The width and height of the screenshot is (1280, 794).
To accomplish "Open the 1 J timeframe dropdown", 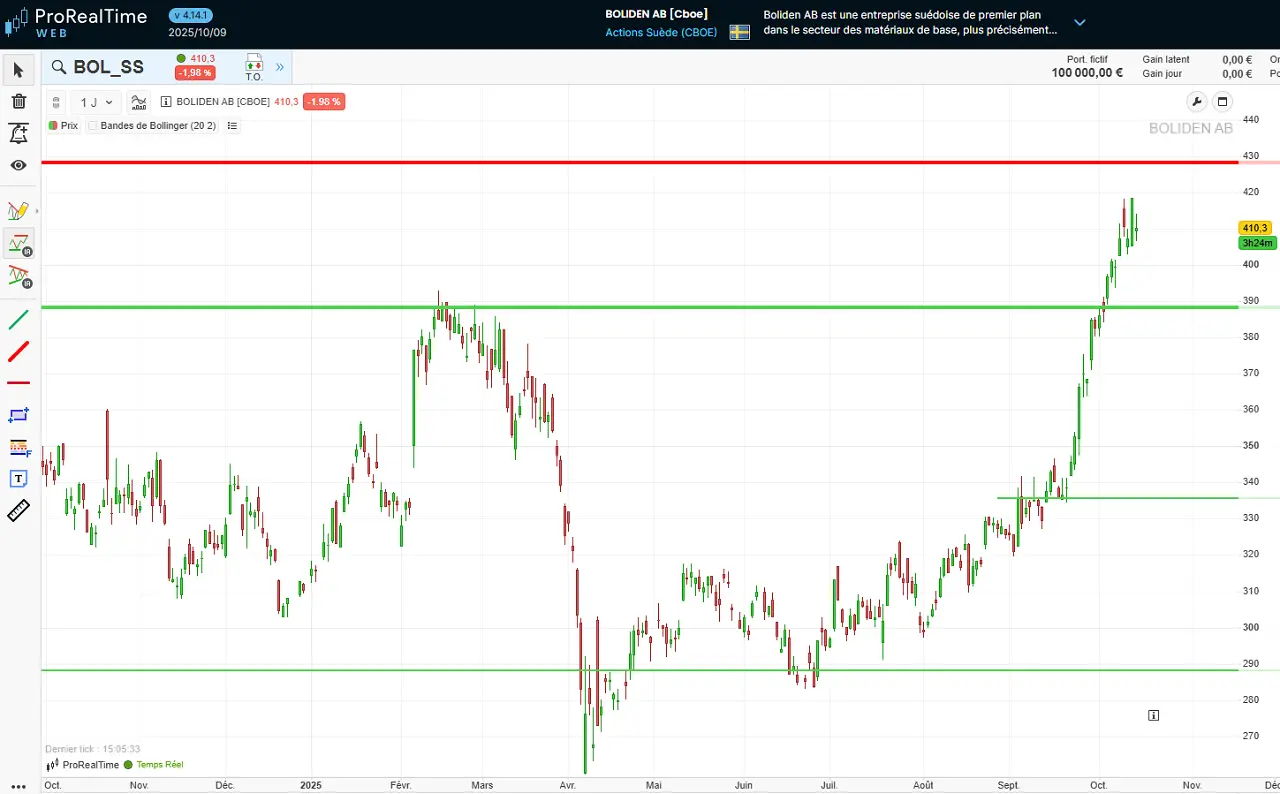I will [x=97, y=102].
